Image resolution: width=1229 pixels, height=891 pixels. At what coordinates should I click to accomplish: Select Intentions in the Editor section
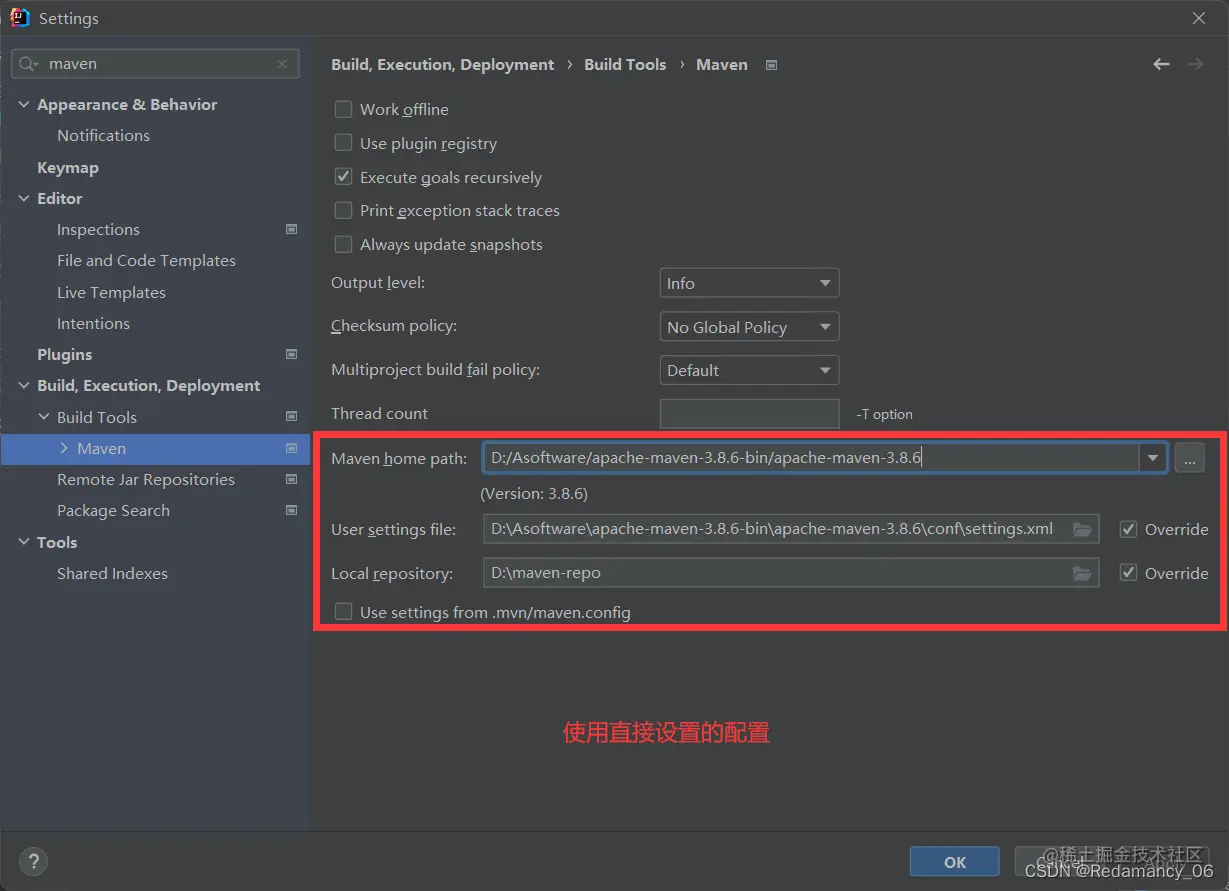point(93,323)
